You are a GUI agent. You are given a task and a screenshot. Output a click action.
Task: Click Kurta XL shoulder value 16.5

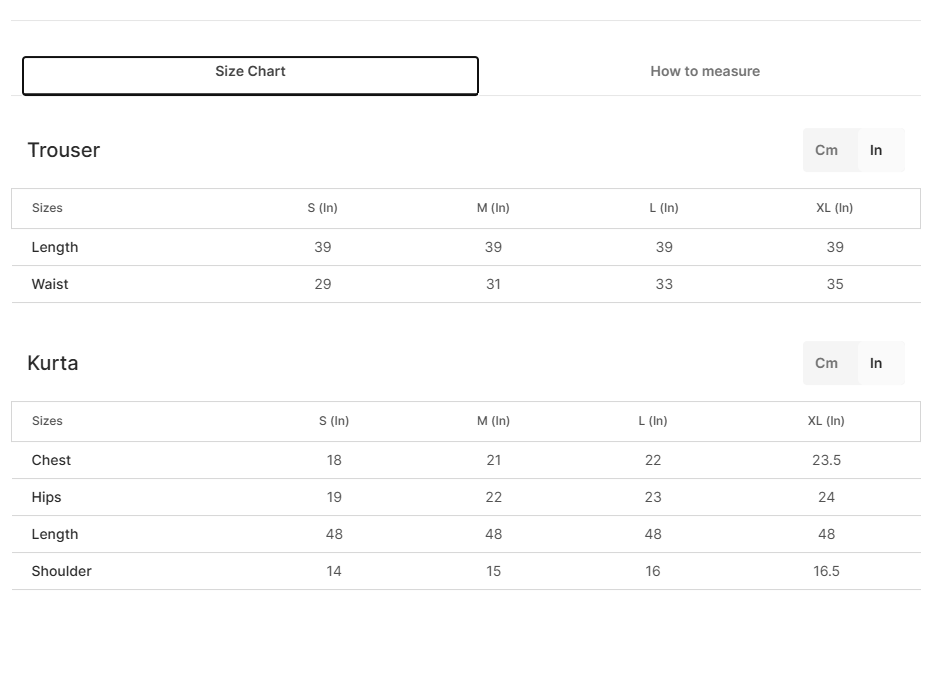point(826,571)
